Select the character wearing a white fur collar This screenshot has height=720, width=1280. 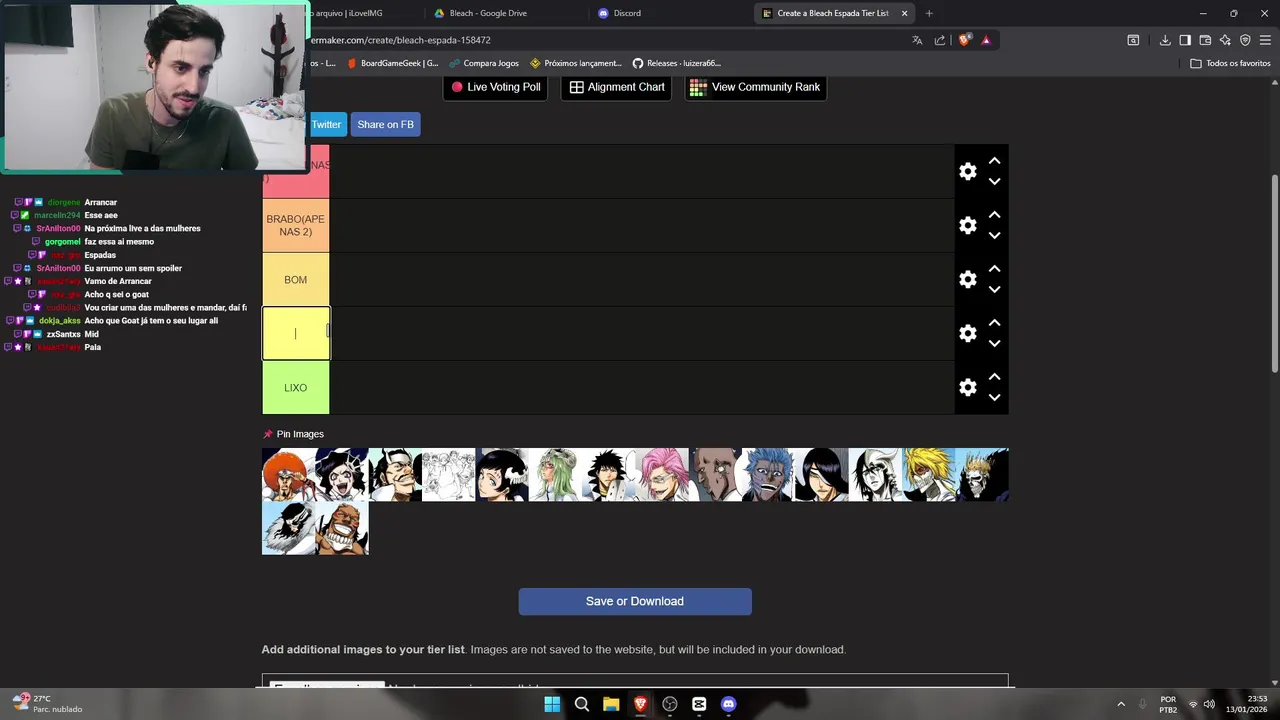pos(288,528)
